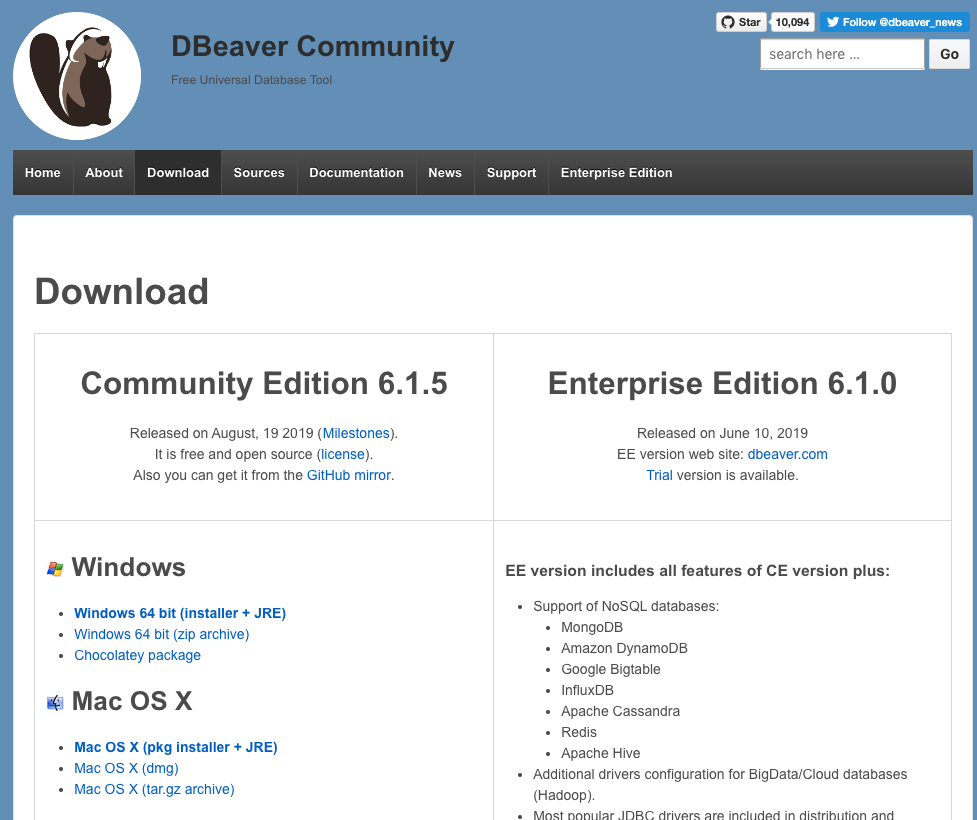Open the dbeaver.com link
Viewport: 977px width, 820px height.
tap(788, 454)
